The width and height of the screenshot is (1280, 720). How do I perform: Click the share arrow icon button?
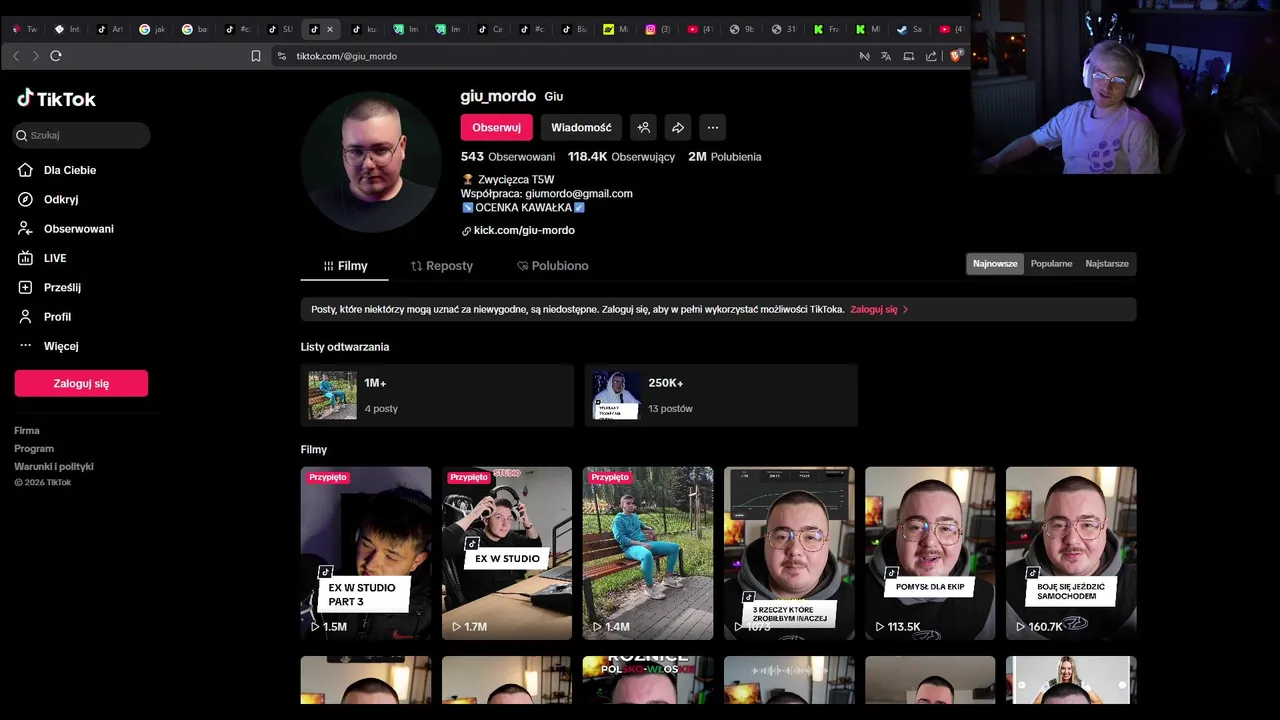click(x=678, y=127)
